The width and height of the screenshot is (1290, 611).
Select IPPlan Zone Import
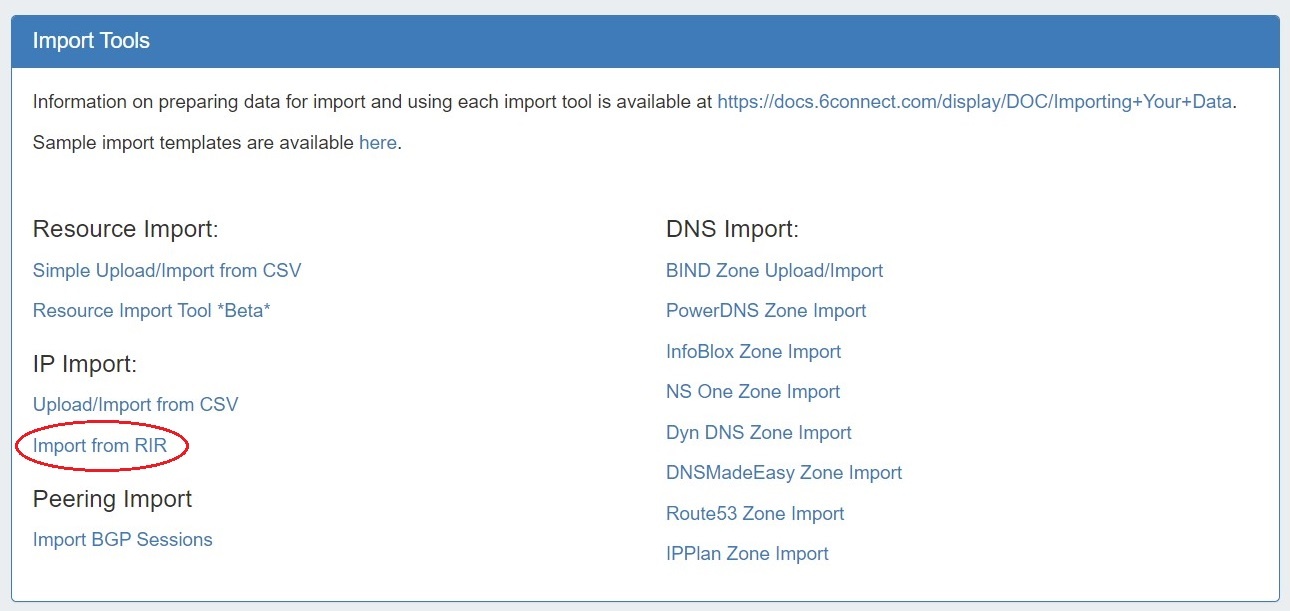[x=747, y=554]
